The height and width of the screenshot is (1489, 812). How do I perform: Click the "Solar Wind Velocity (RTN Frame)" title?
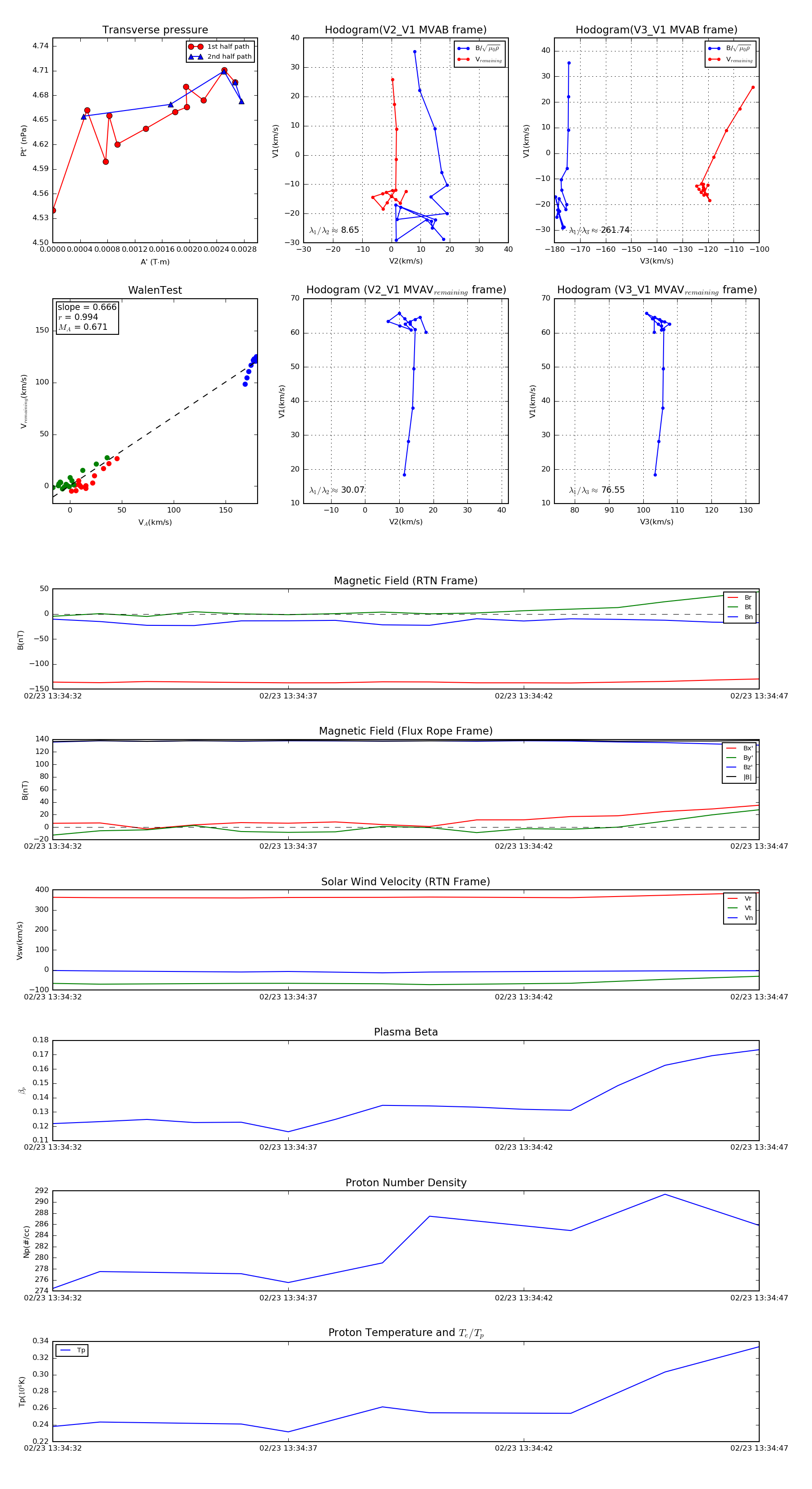tap(406, 882)
